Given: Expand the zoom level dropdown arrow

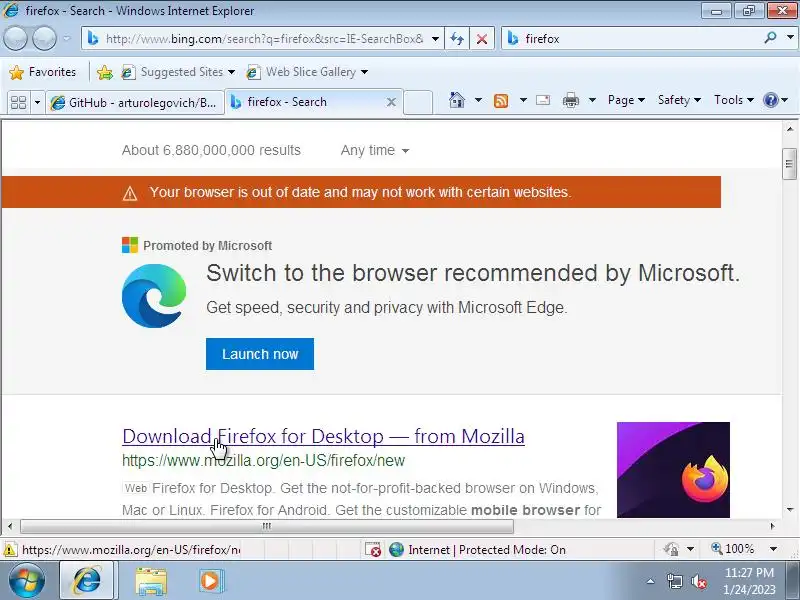Looking at the screenshot, I should 773,549.
